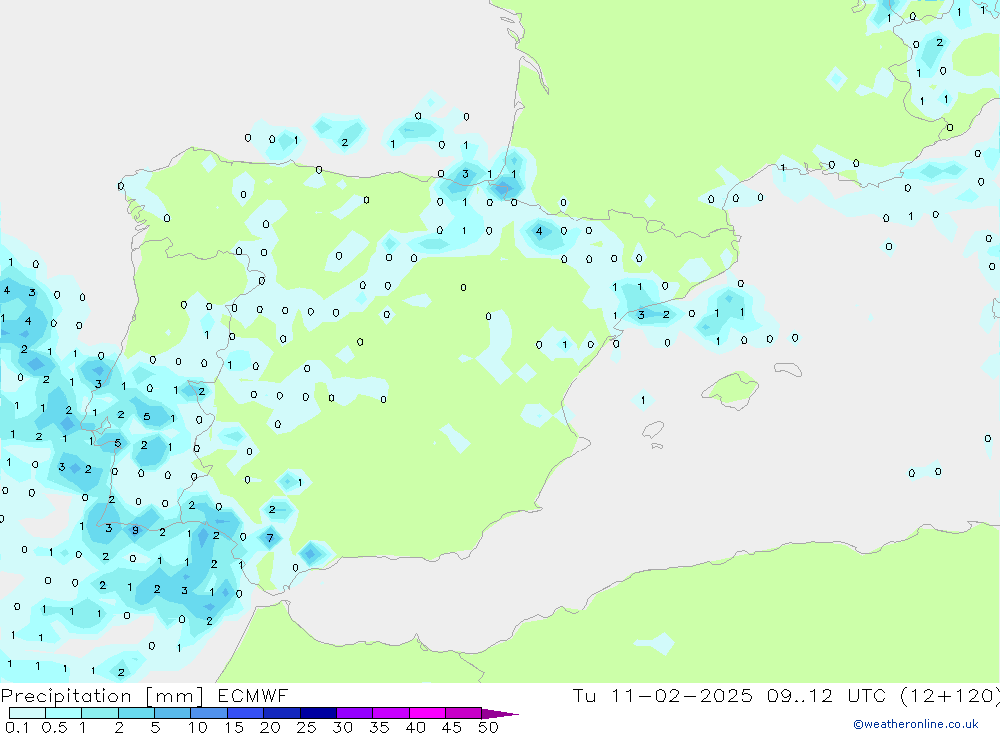Click the legend label '25'
This screenshot has height=733, width=1000.
(306, 727)
